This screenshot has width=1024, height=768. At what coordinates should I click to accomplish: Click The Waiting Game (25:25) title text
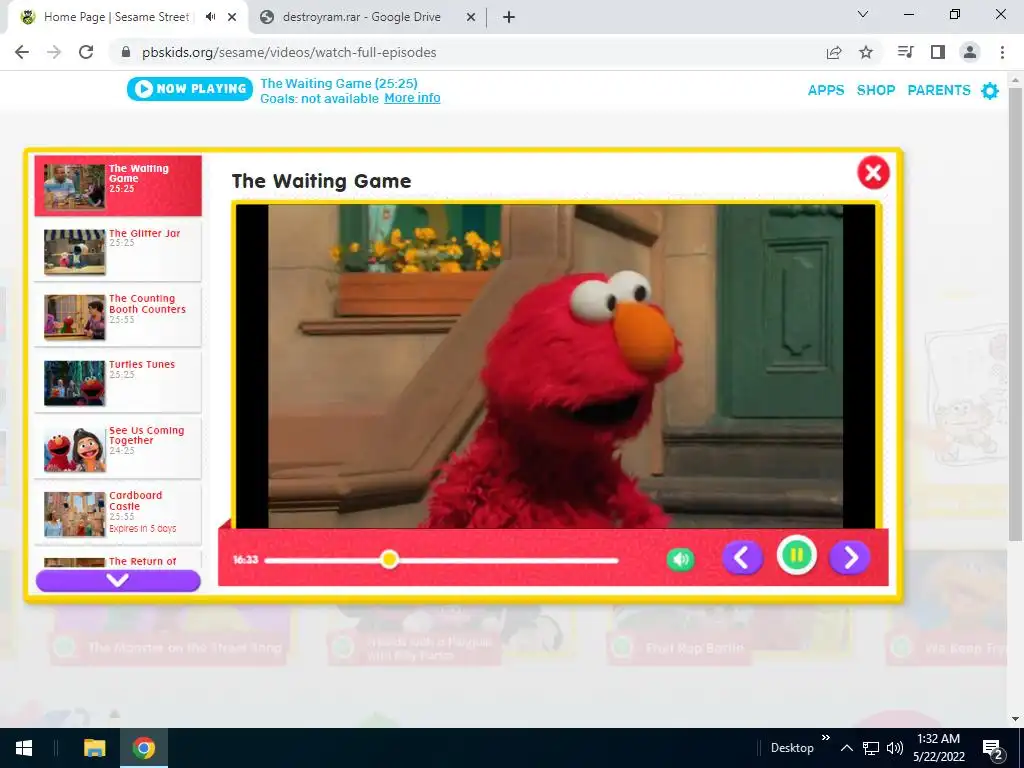(339, 83)
